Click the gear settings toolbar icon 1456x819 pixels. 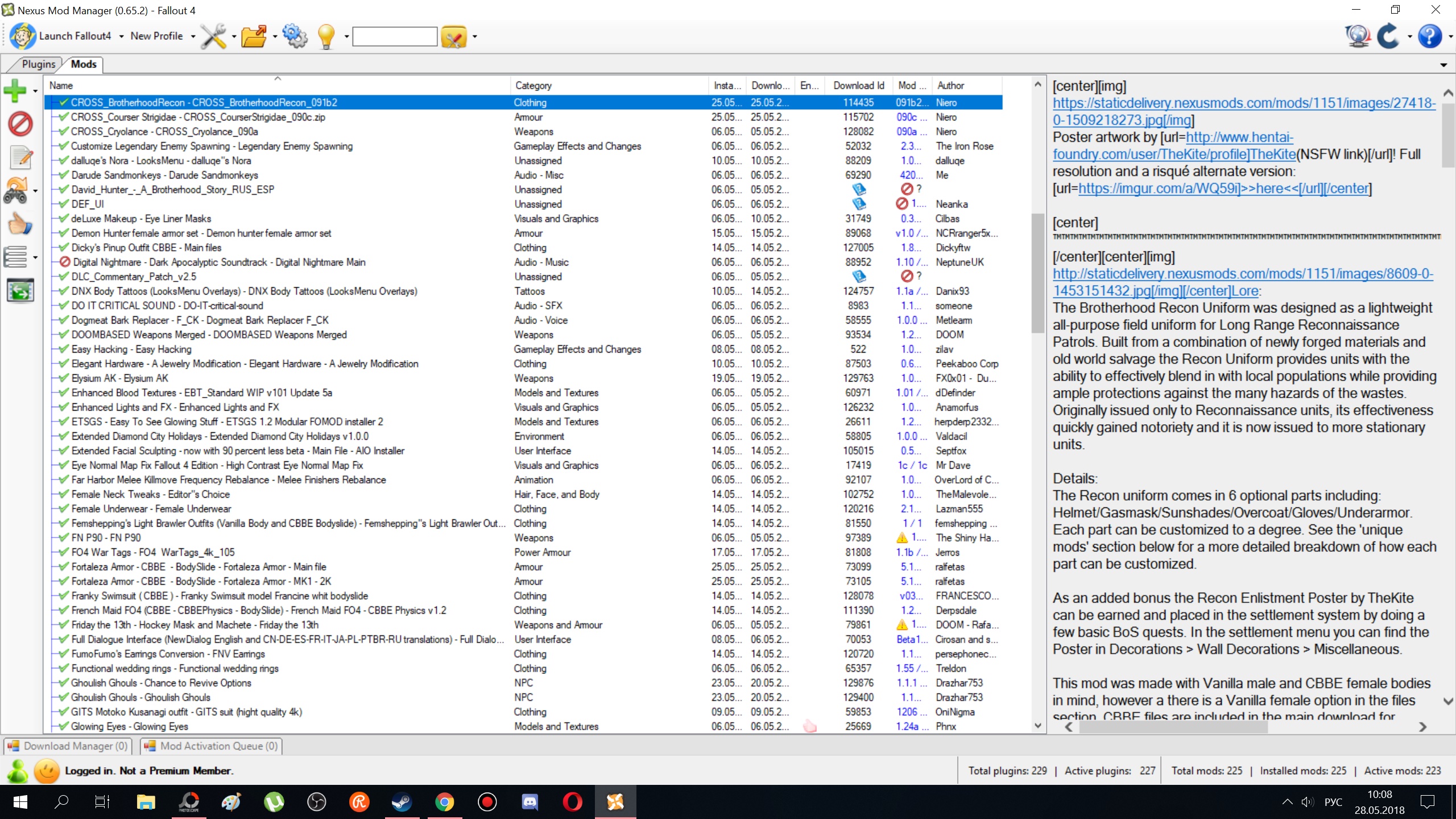tap(295, 36)
